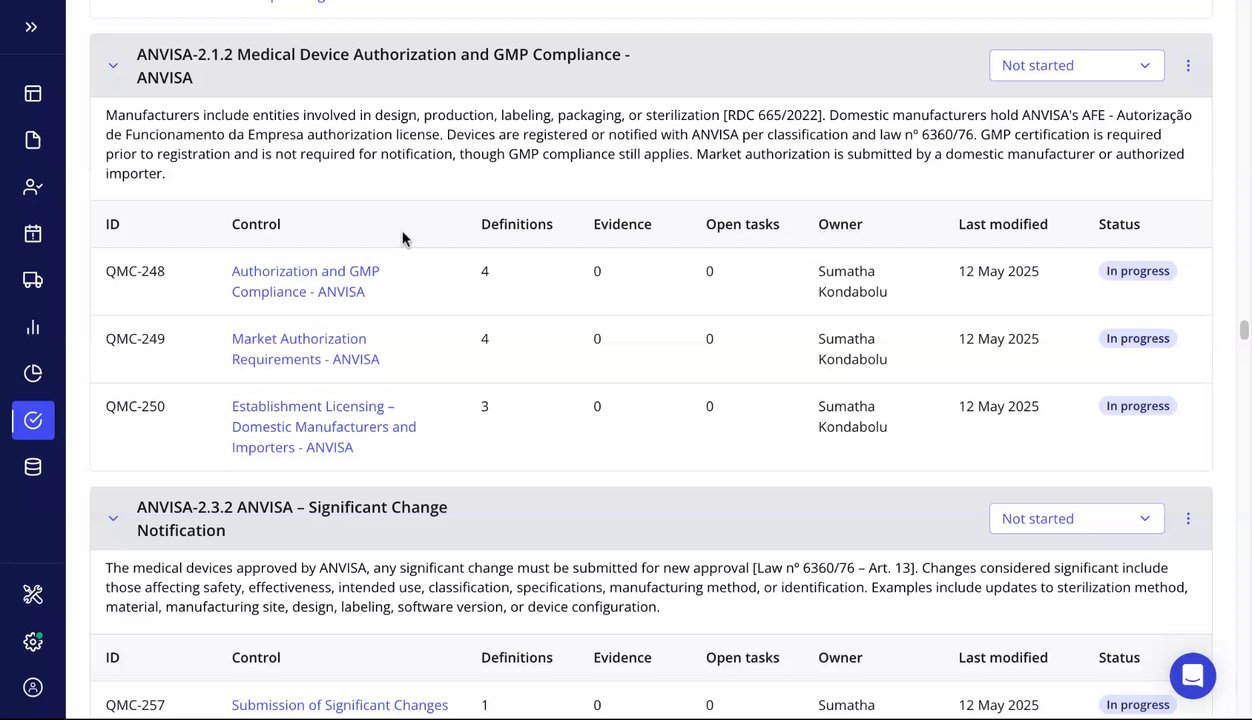Open status dropdown for ANVISA-2.3.2 section
This screenshot has height=720, width=1252.
coord(1076,518)
